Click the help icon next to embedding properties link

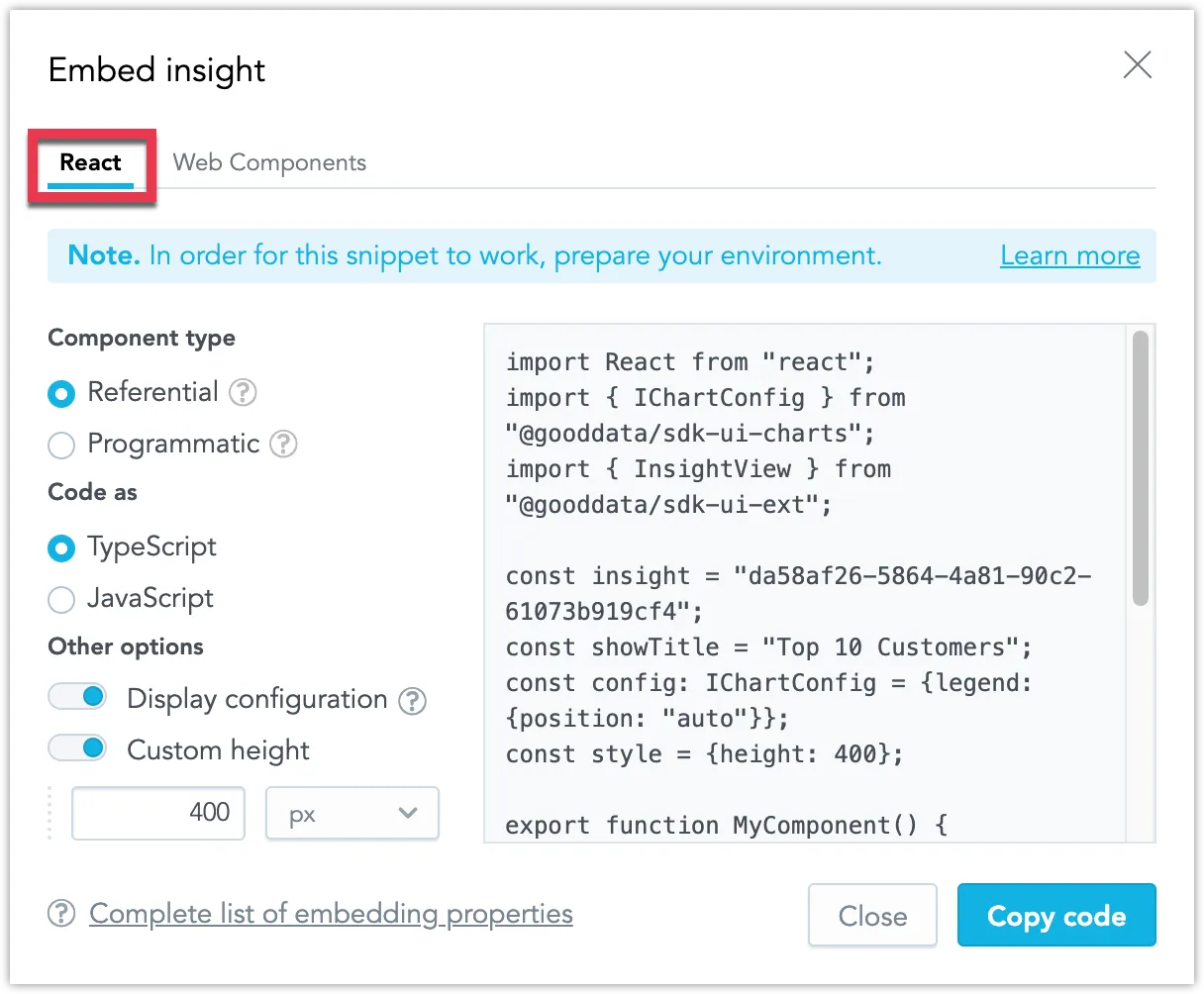click(61, 914)
